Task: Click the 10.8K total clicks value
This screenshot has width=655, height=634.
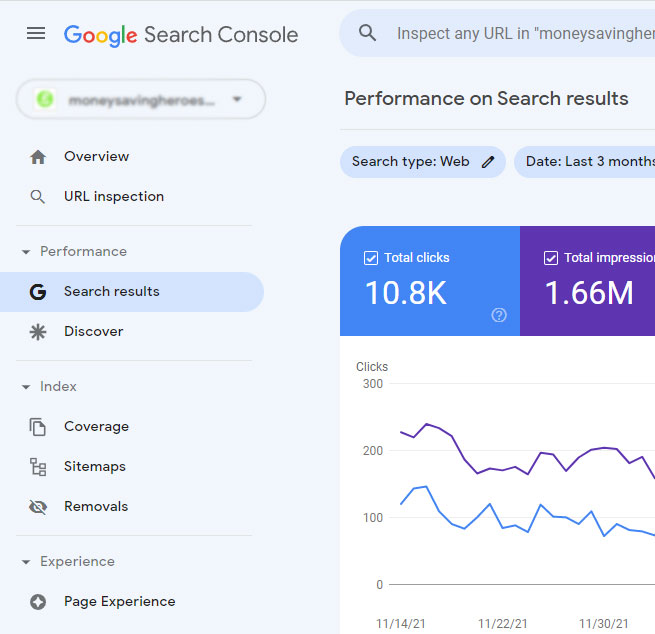Action: pos(406,293)
